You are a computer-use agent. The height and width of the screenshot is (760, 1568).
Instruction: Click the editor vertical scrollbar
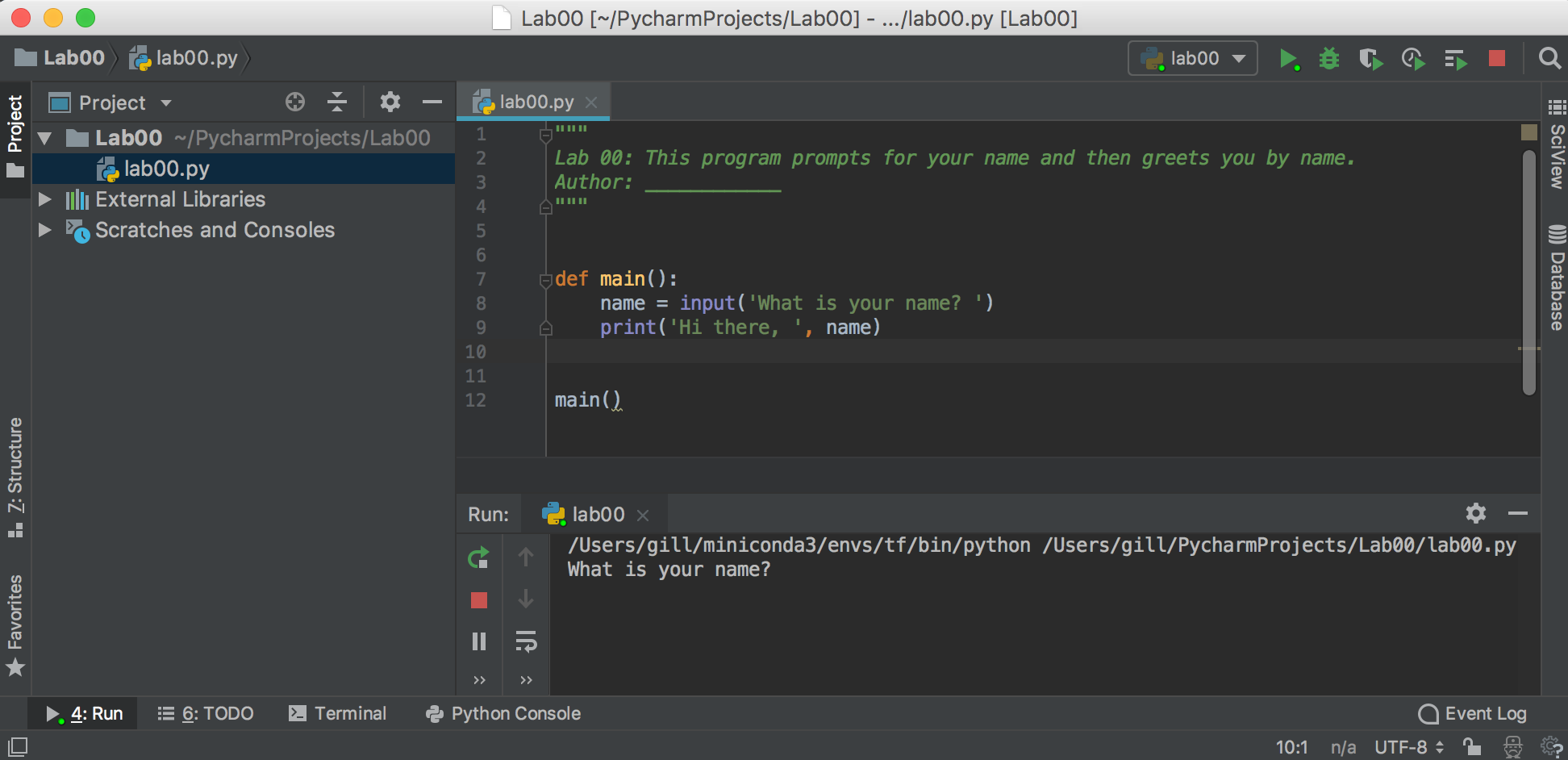(1529, 272)
